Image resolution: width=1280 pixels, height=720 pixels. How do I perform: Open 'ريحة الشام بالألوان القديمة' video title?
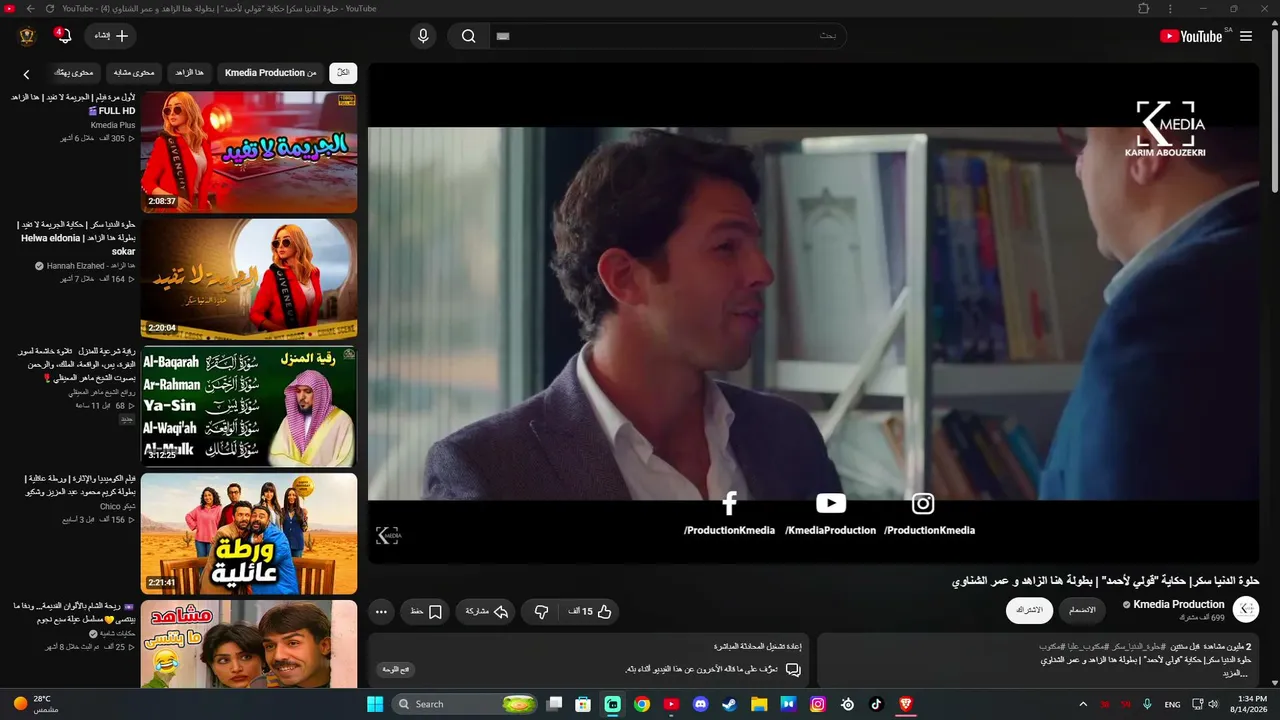[74, 613]
